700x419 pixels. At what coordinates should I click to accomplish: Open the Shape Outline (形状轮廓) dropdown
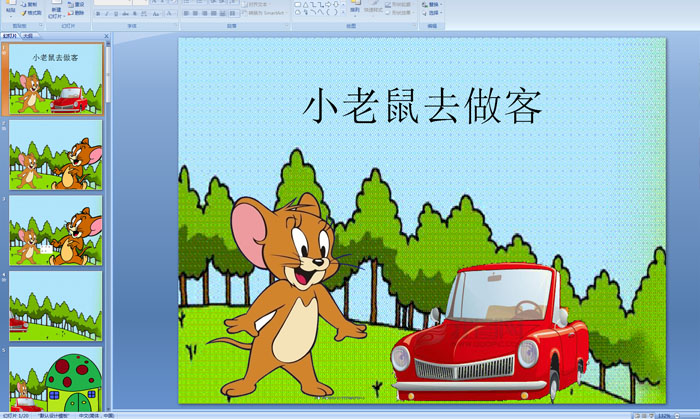coord(399,4)
